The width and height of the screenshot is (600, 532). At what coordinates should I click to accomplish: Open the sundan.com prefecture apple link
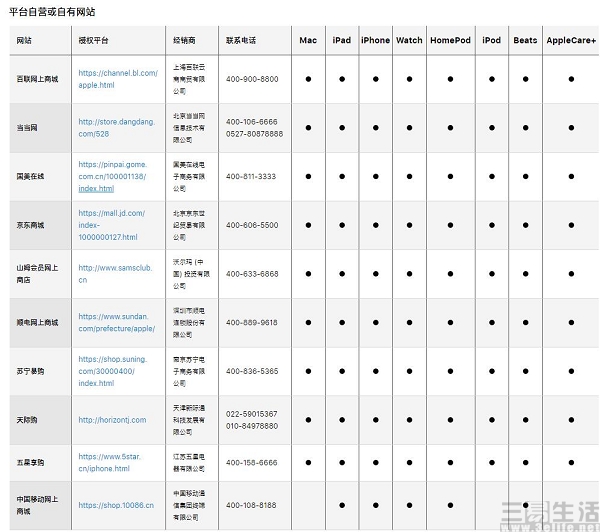tap(117, 322)
